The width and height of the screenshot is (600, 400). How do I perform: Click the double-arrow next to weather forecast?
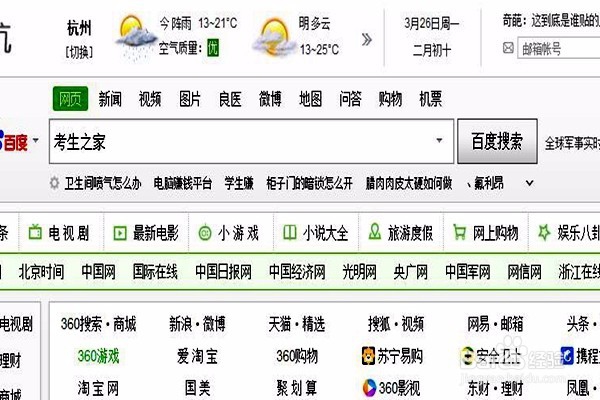tap(367, 39)
